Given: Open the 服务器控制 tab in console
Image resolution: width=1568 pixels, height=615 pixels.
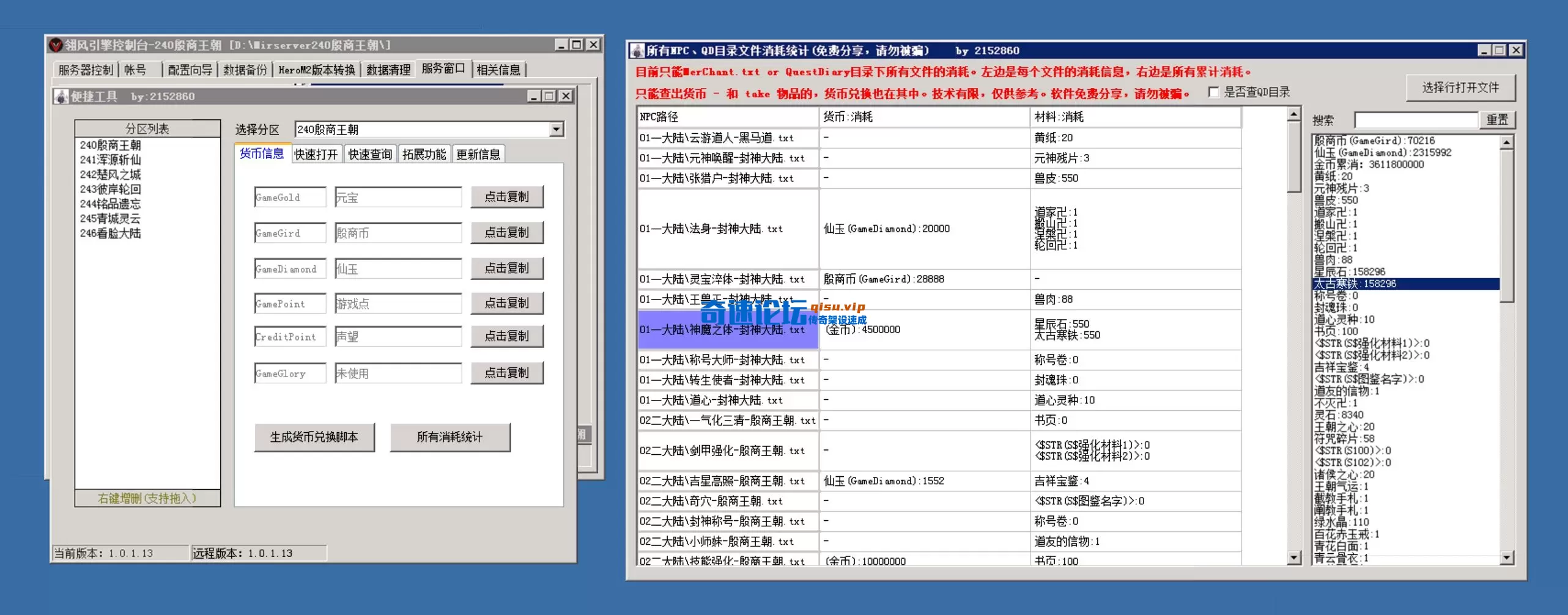Looking at the screenshot, I should (86, 70).
